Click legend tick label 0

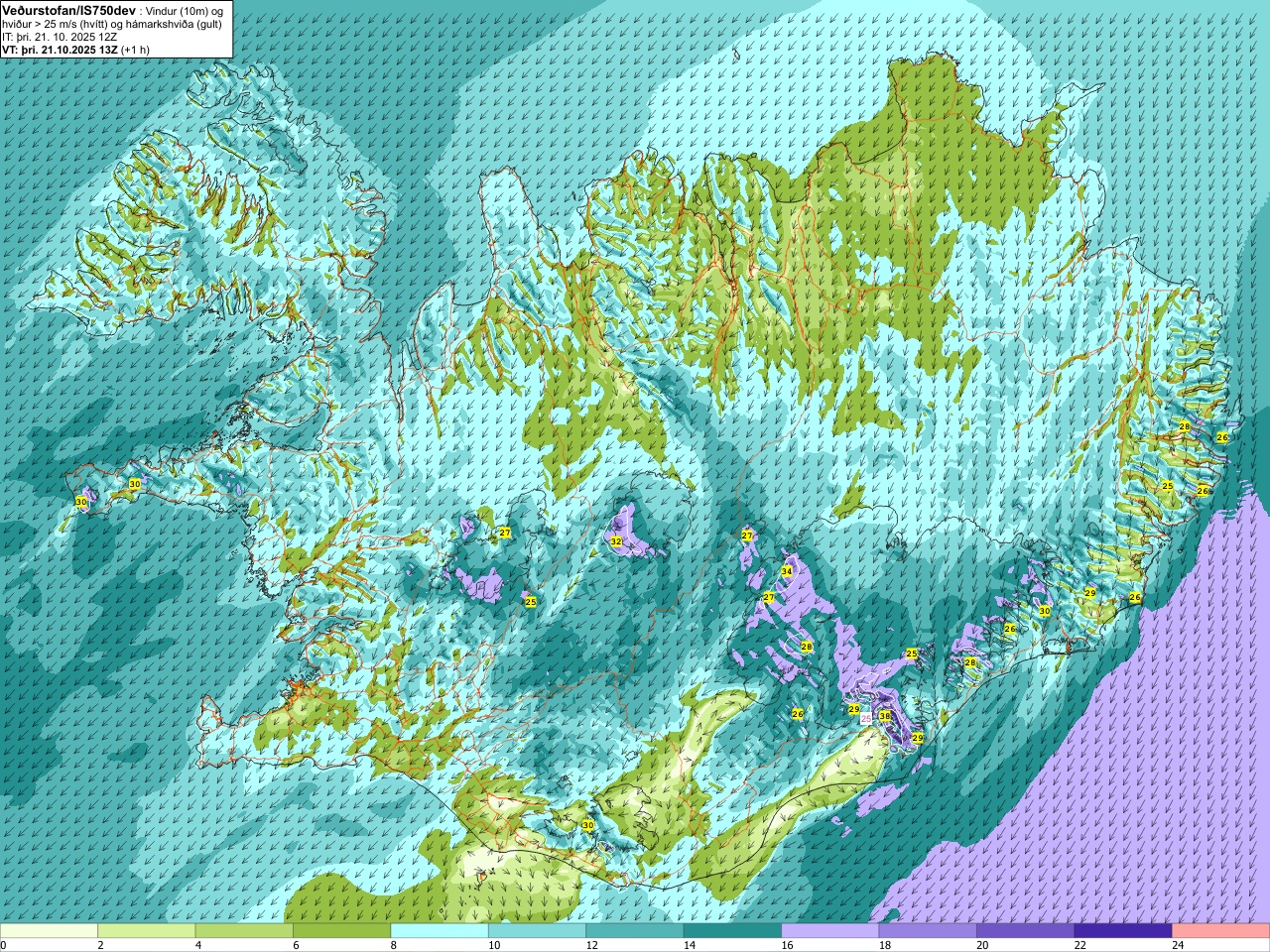click(x=4, y=945)
